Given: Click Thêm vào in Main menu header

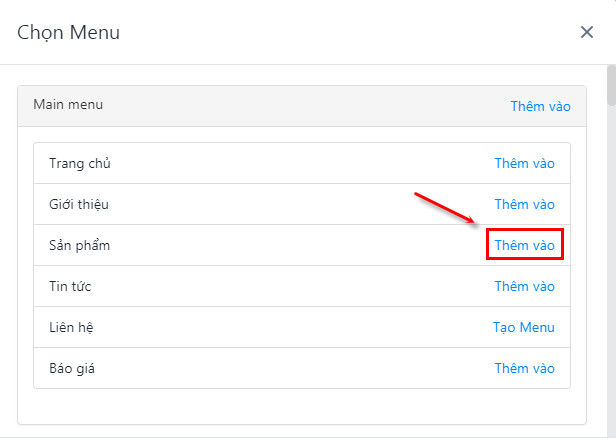Looking at the screenshot, I should click(540, 106).
